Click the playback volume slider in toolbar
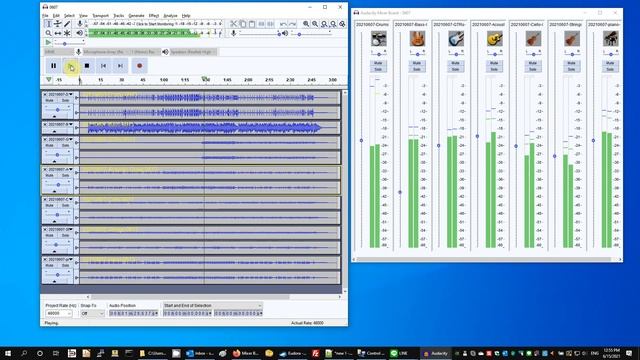This screenshot has height=360, width=640. (x=311, y=34)
